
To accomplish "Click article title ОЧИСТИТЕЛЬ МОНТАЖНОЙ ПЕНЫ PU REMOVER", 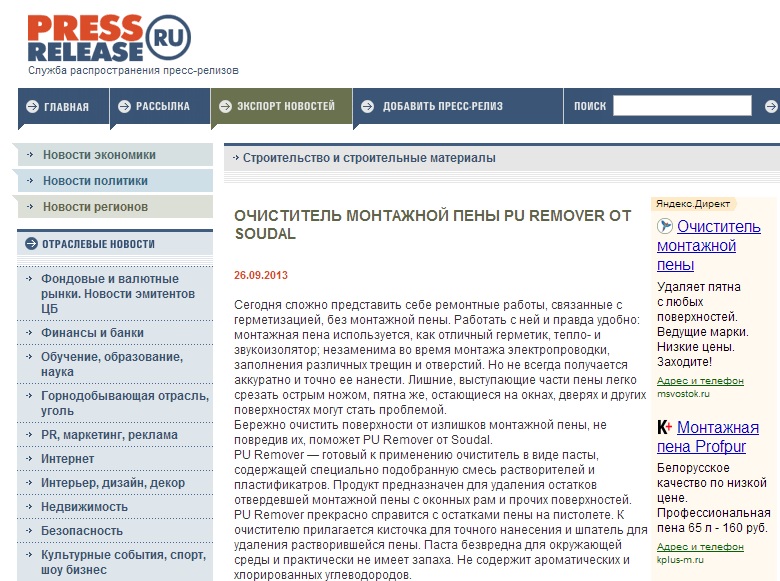I will (433, 224).
